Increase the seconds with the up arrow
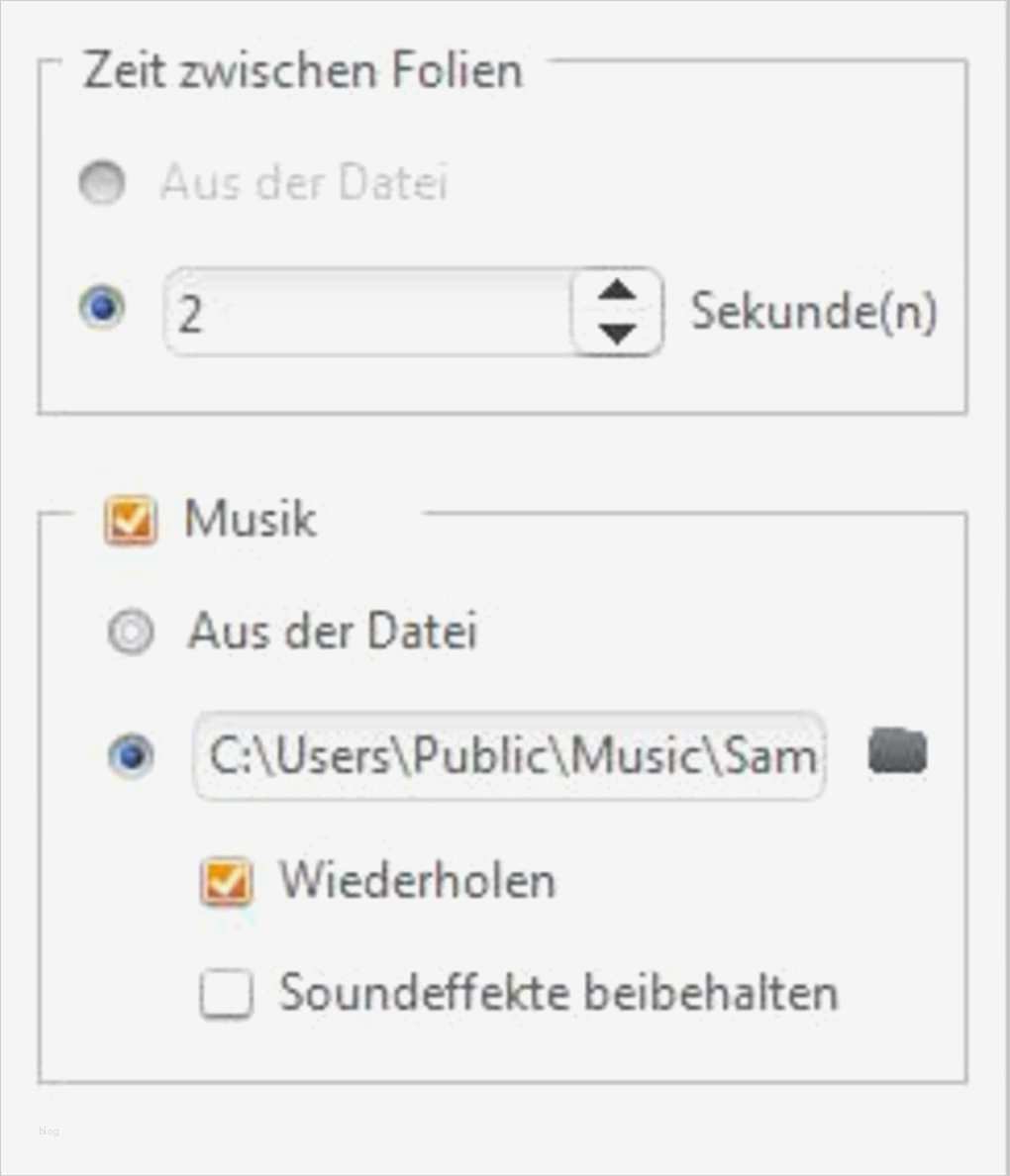Image resolution: width=1010 pixels, height=1176 pixels. coord(618,290)
